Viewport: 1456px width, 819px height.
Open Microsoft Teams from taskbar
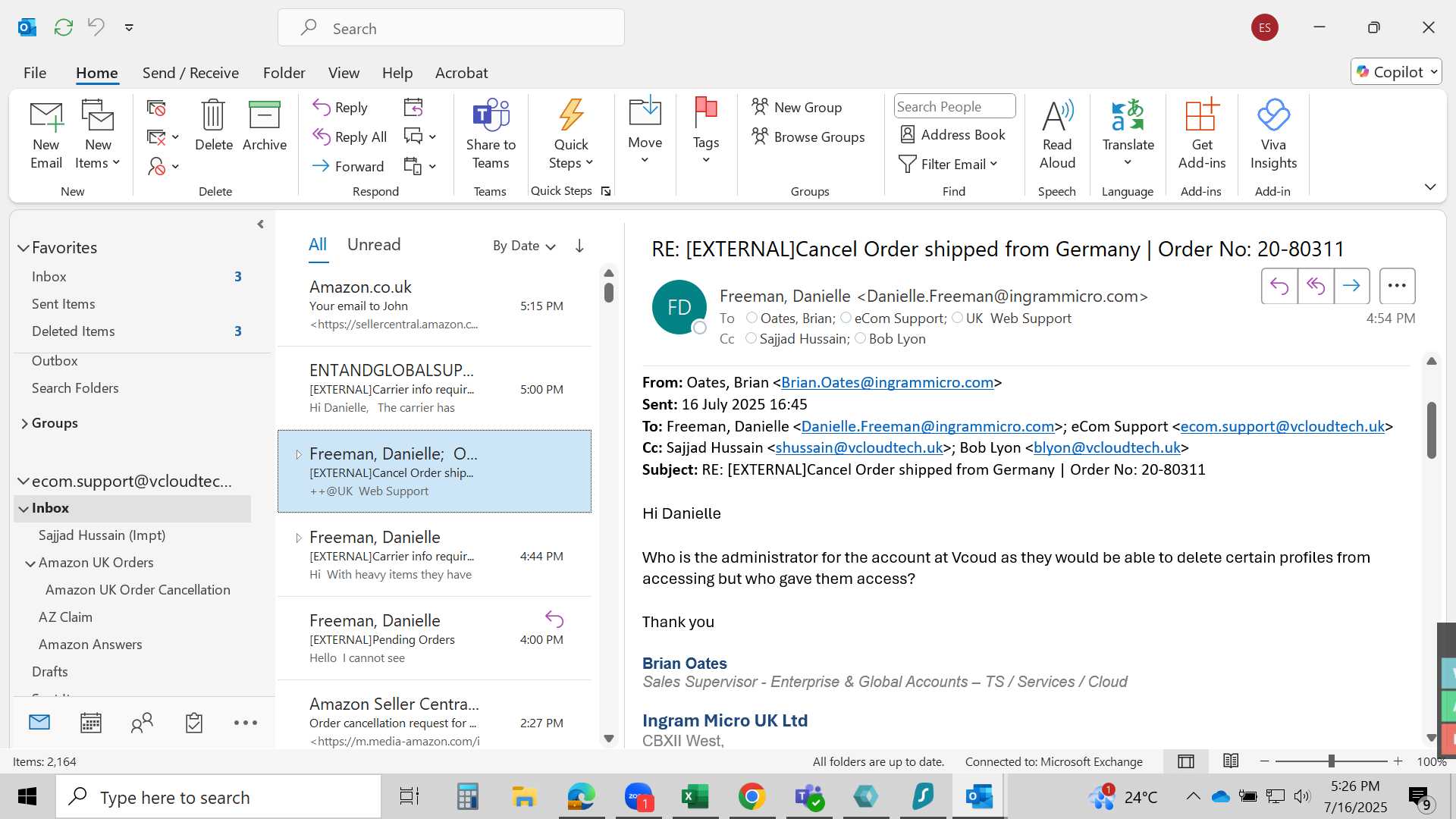809,797
